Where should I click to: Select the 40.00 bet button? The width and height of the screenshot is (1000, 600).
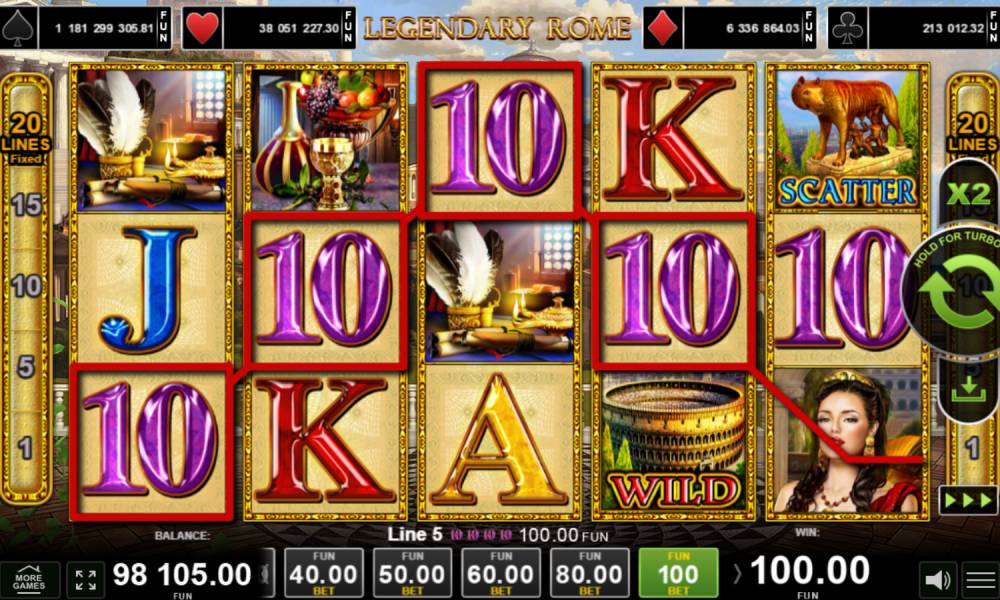click(x=323, y=573)
